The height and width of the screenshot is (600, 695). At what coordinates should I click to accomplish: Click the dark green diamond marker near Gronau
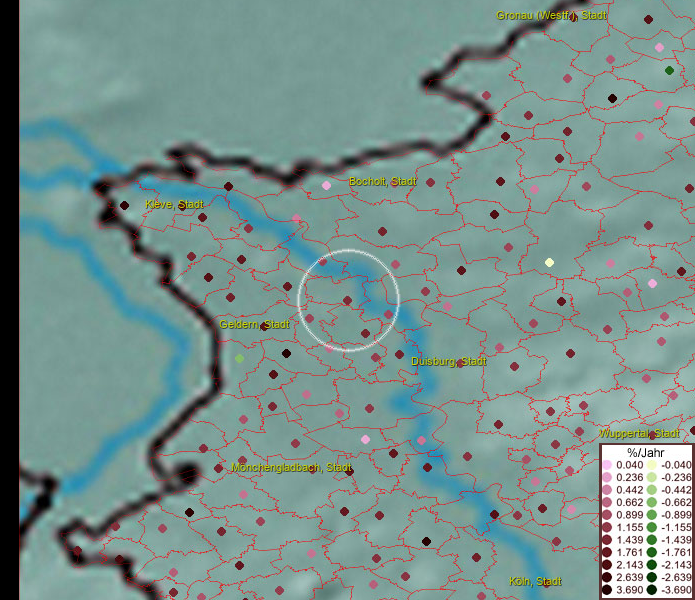pyautogui.click(x=669, y=70)
